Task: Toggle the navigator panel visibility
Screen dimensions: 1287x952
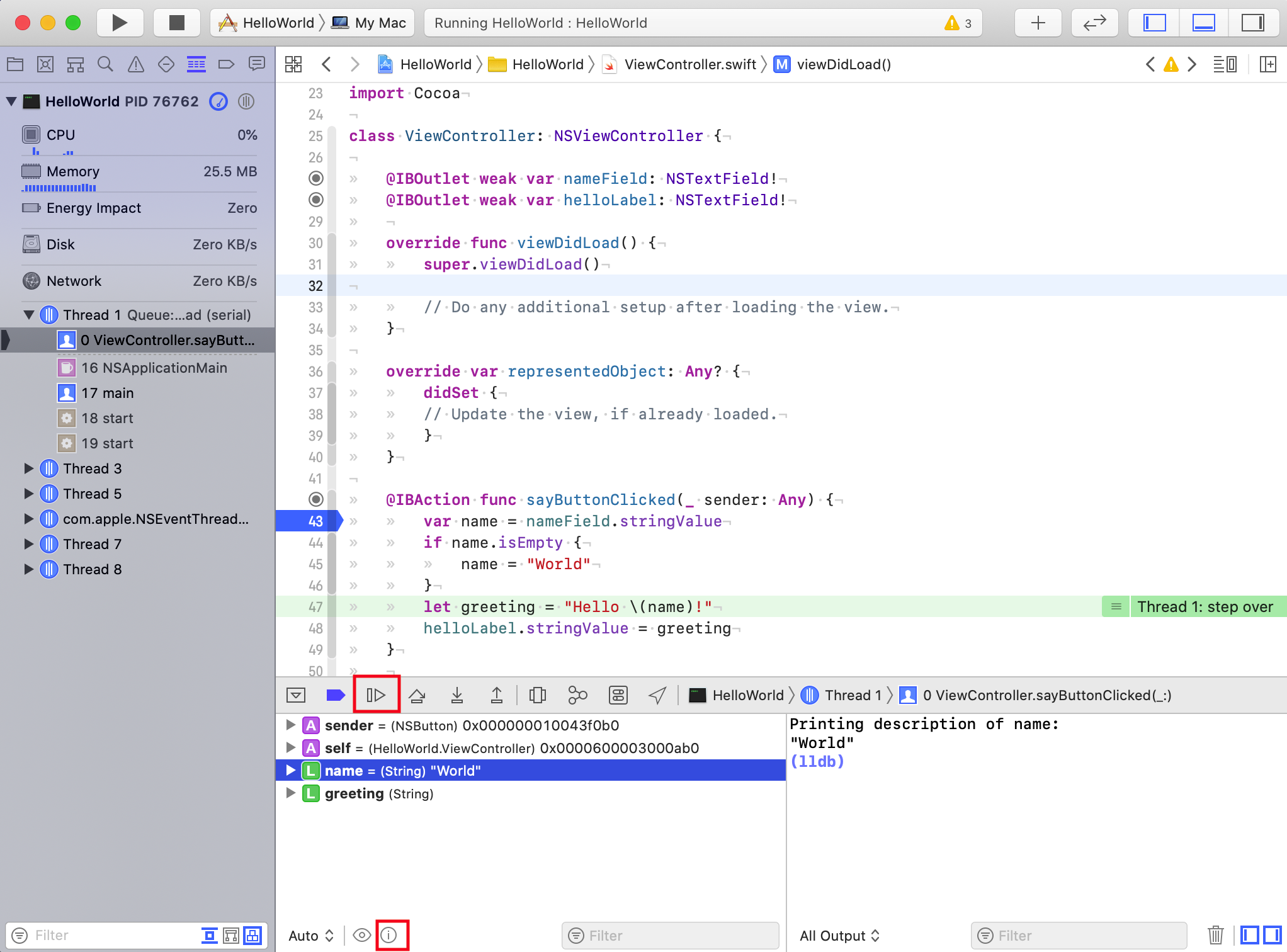Action: (1154, 23)
